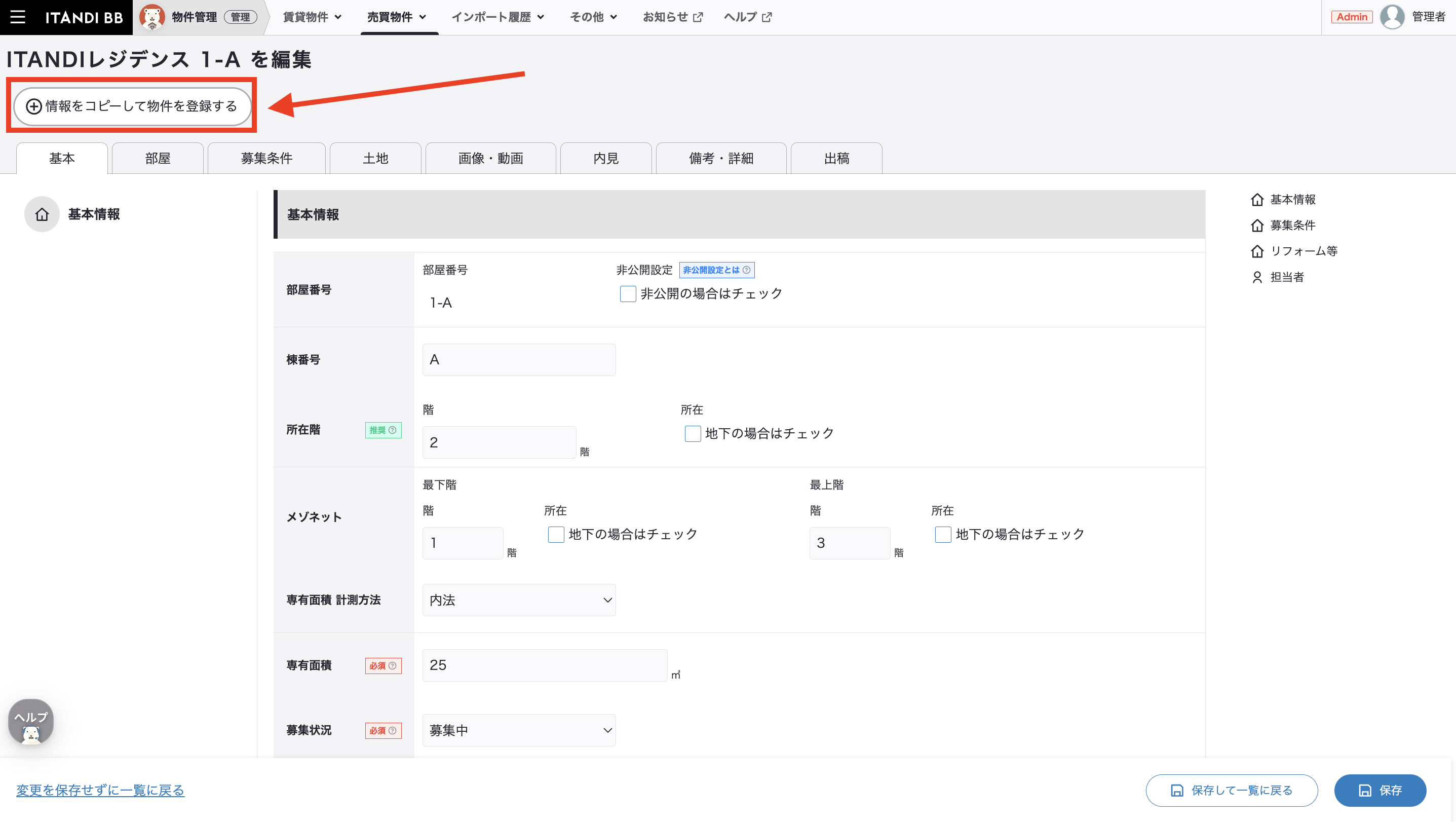Click the メゾネット 最下階 input containing 1
This screenshot has height=822, width=1456.
tap(463, 543)
